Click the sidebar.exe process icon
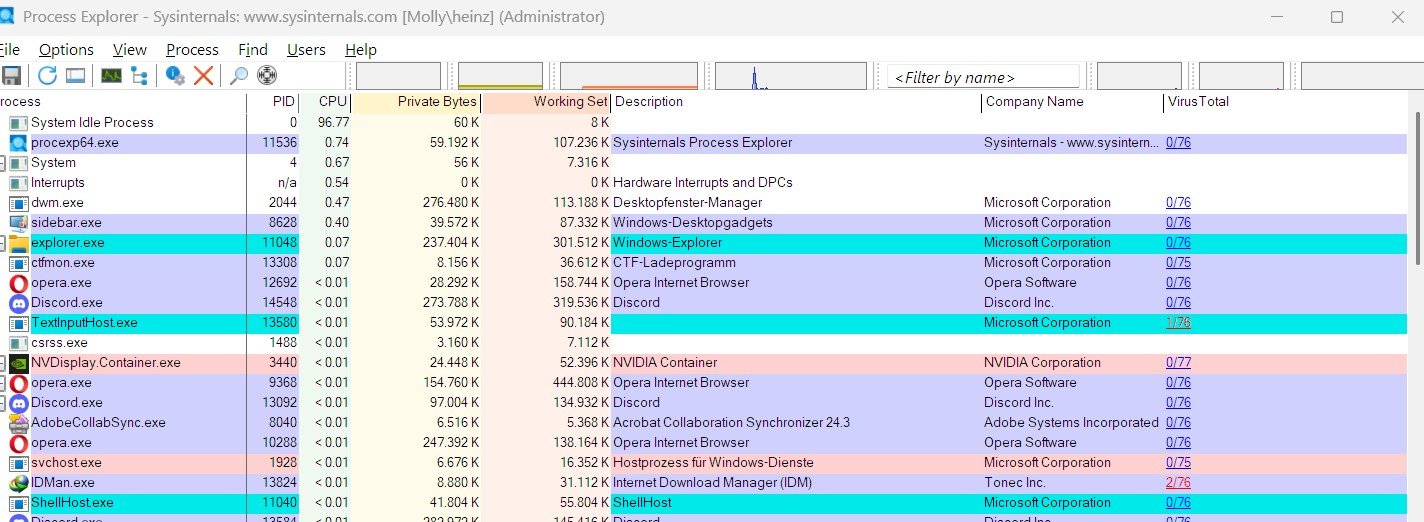 (x=18, y=223)
